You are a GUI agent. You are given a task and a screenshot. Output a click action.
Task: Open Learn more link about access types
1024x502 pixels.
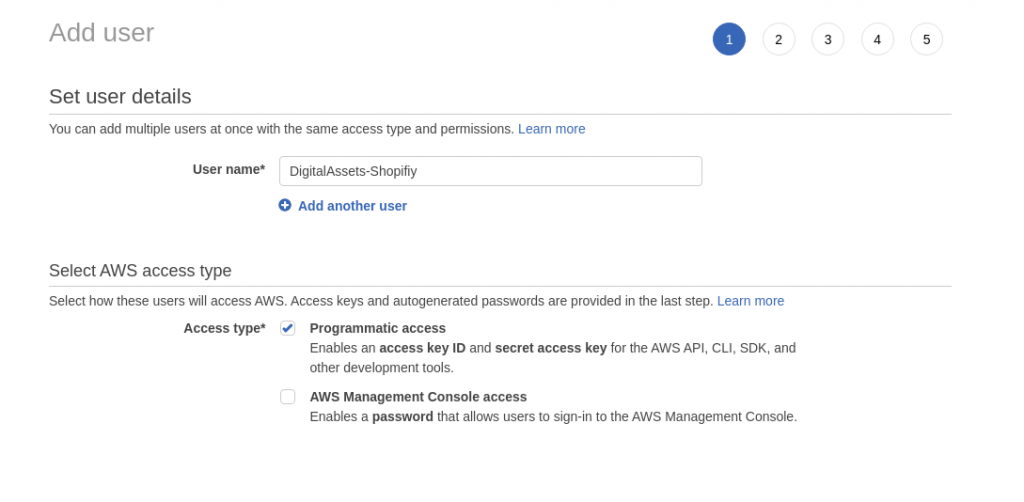[x=750, y=301]
